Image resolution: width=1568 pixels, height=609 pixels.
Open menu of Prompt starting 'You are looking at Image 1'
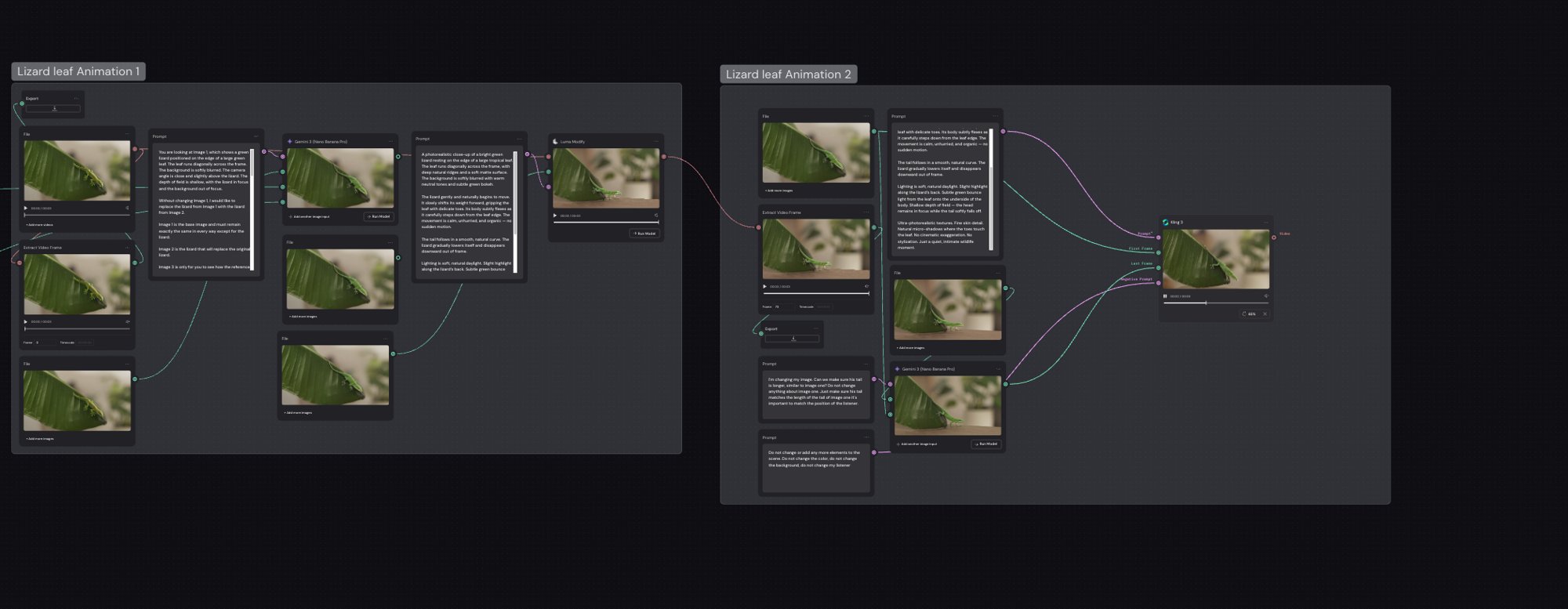(256, 136)
